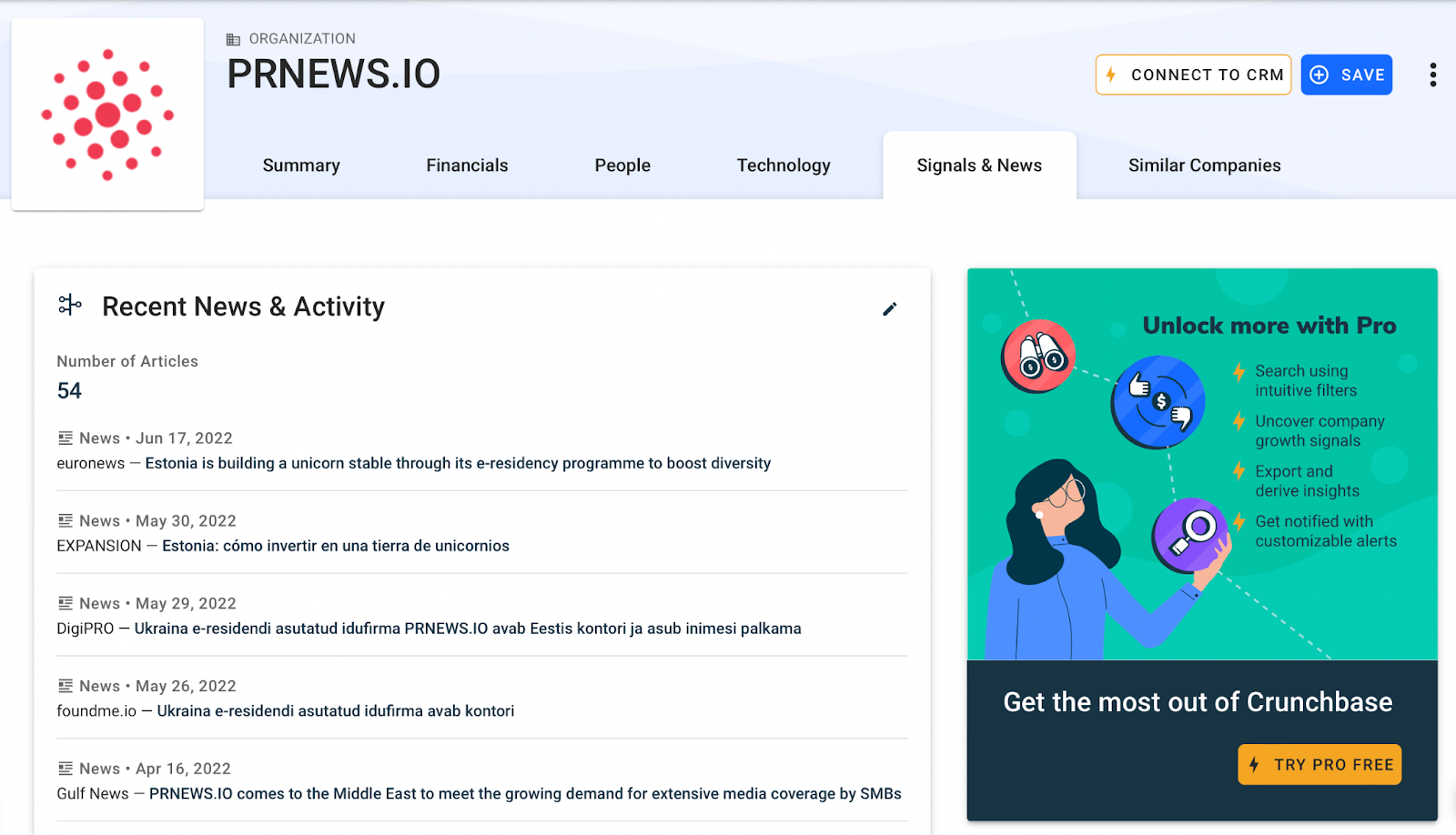Image resolution: width=1456 pixels, height=835 pixels.
Task: Click the plus icon on Save button
Action: point(1319,75)
